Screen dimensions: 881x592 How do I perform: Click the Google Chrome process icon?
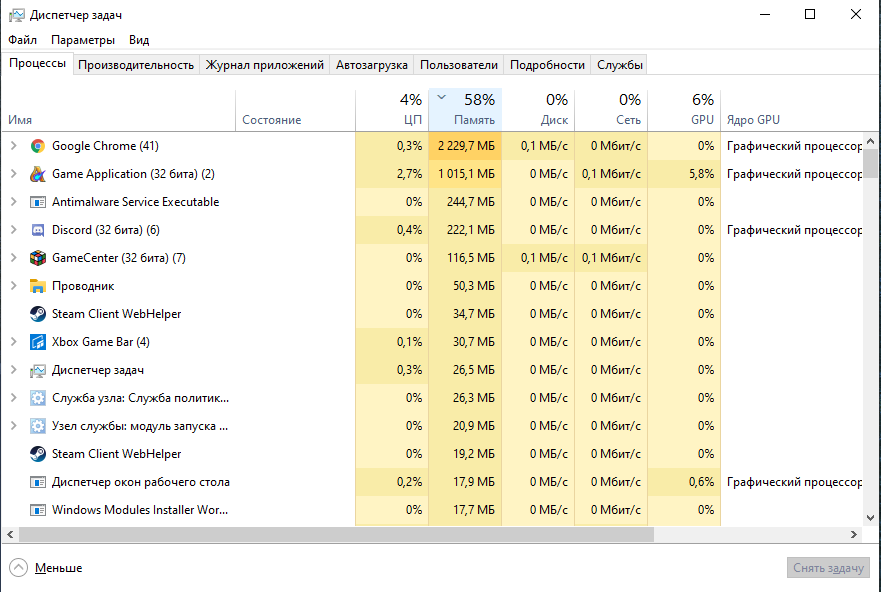point(38,146)
